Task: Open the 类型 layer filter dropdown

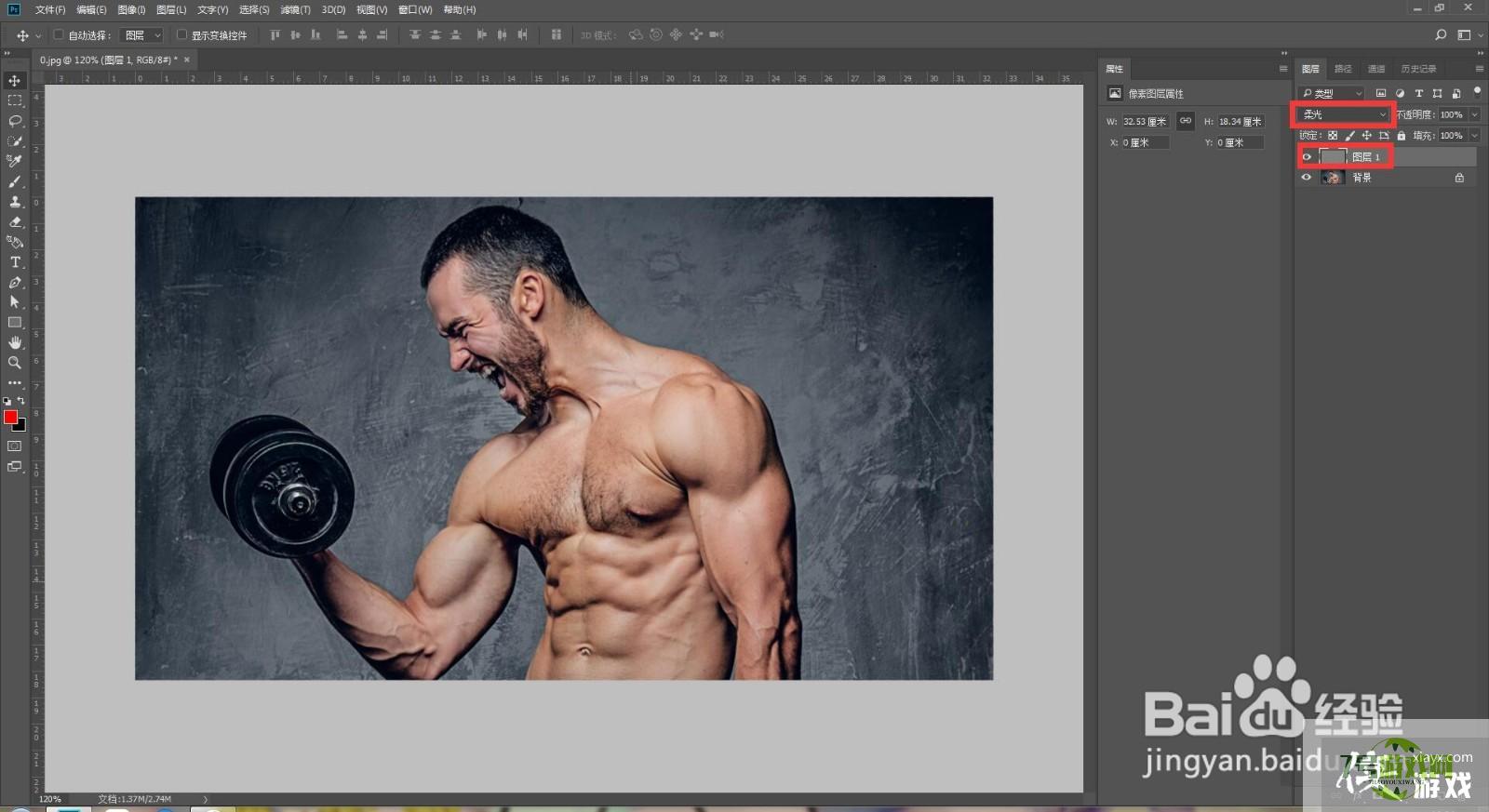Action: 1332,93
